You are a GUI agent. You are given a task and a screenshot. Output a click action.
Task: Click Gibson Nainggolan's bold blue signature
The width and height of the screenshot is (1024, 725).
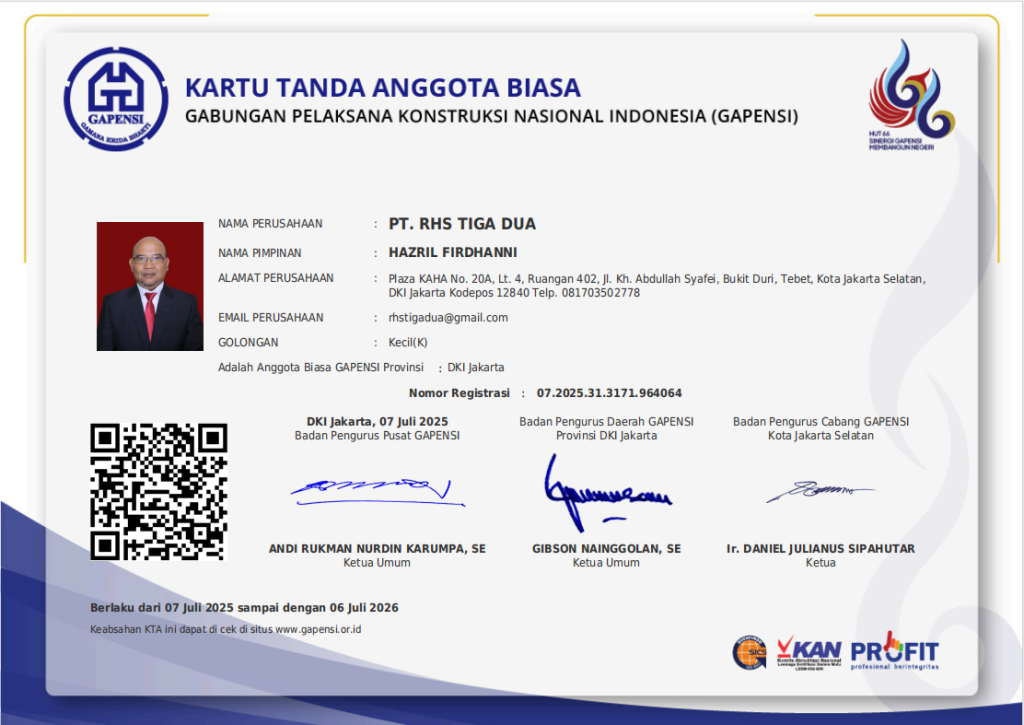599,491
